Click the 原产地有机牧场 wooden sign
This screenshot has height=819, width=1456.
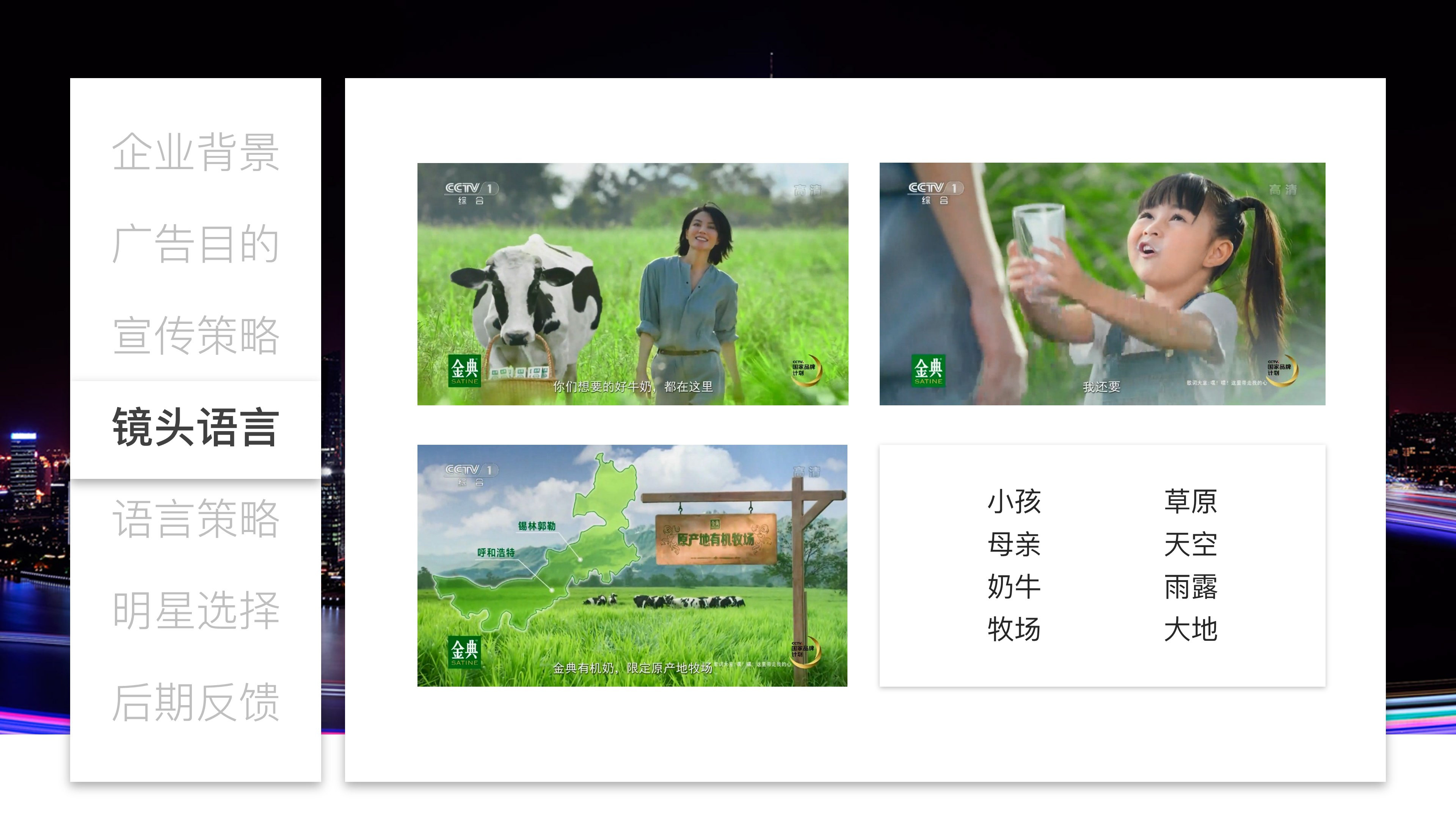tap(715, 539)
